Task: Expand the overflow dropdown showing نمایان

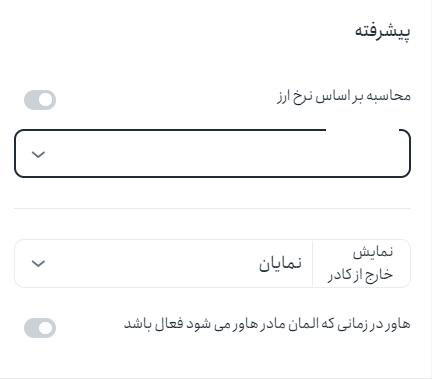Action: tap(212, 263)
